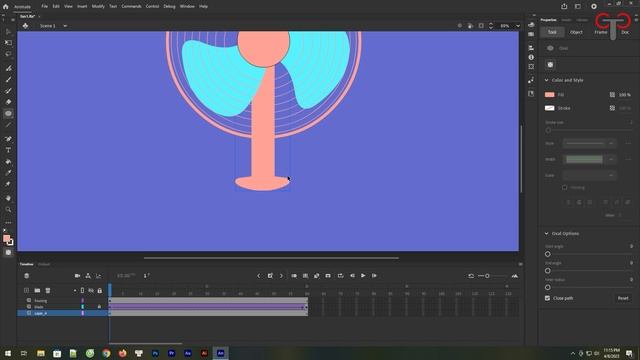Select the Line tool
This screenshot has height=360, width=640.
(8, 125)
